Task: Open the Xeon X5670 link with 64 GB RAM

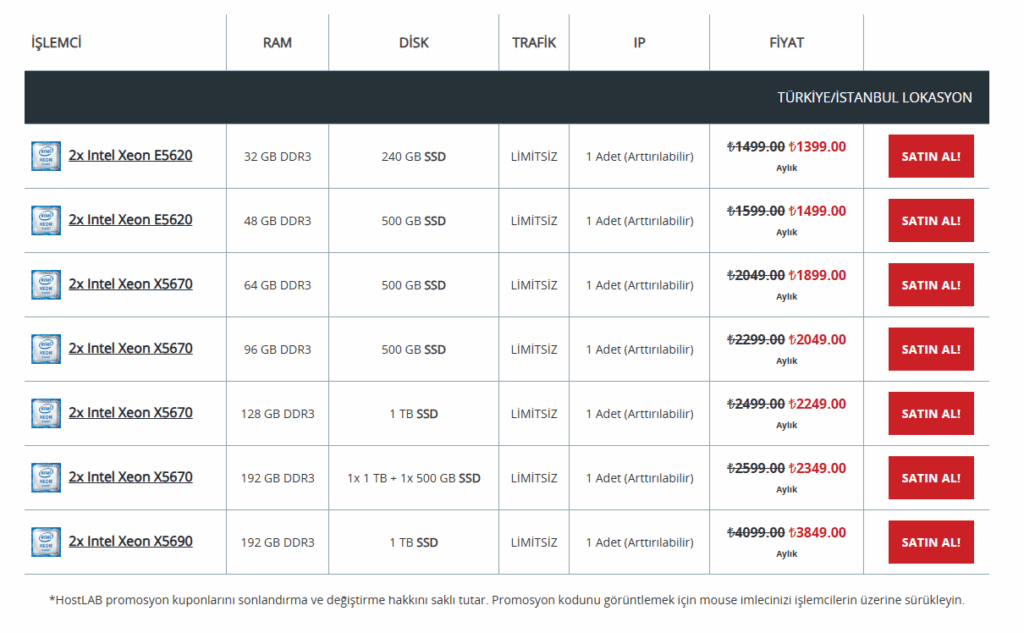Action: click(130, 284)
